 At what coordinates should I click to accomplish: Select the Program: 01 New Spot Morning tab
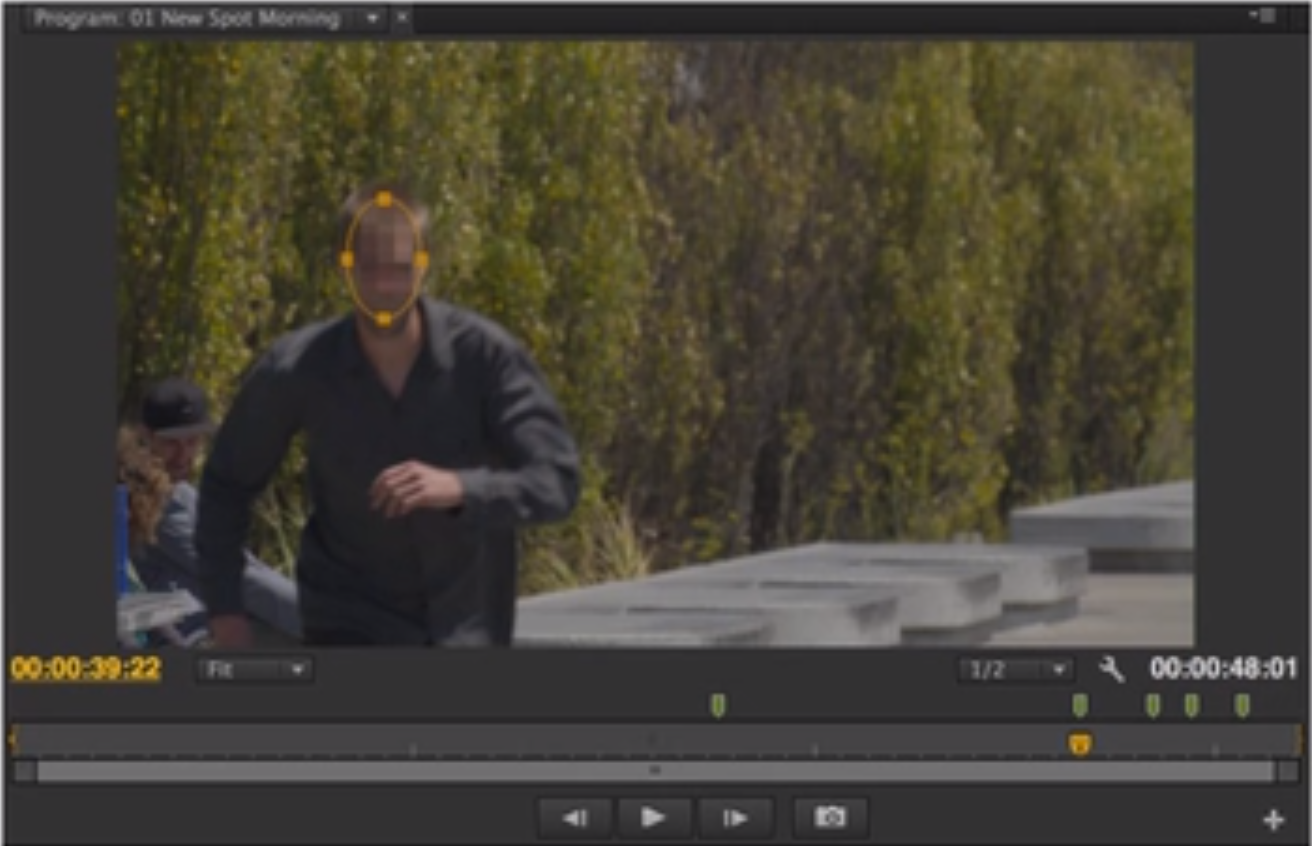click(x=185, y=16)
